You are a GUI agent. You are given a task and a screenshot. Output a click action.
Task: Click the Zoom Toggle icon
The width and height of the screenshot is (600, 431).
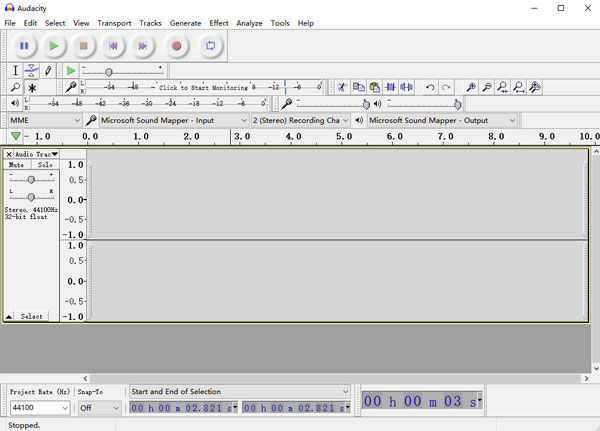535,87
